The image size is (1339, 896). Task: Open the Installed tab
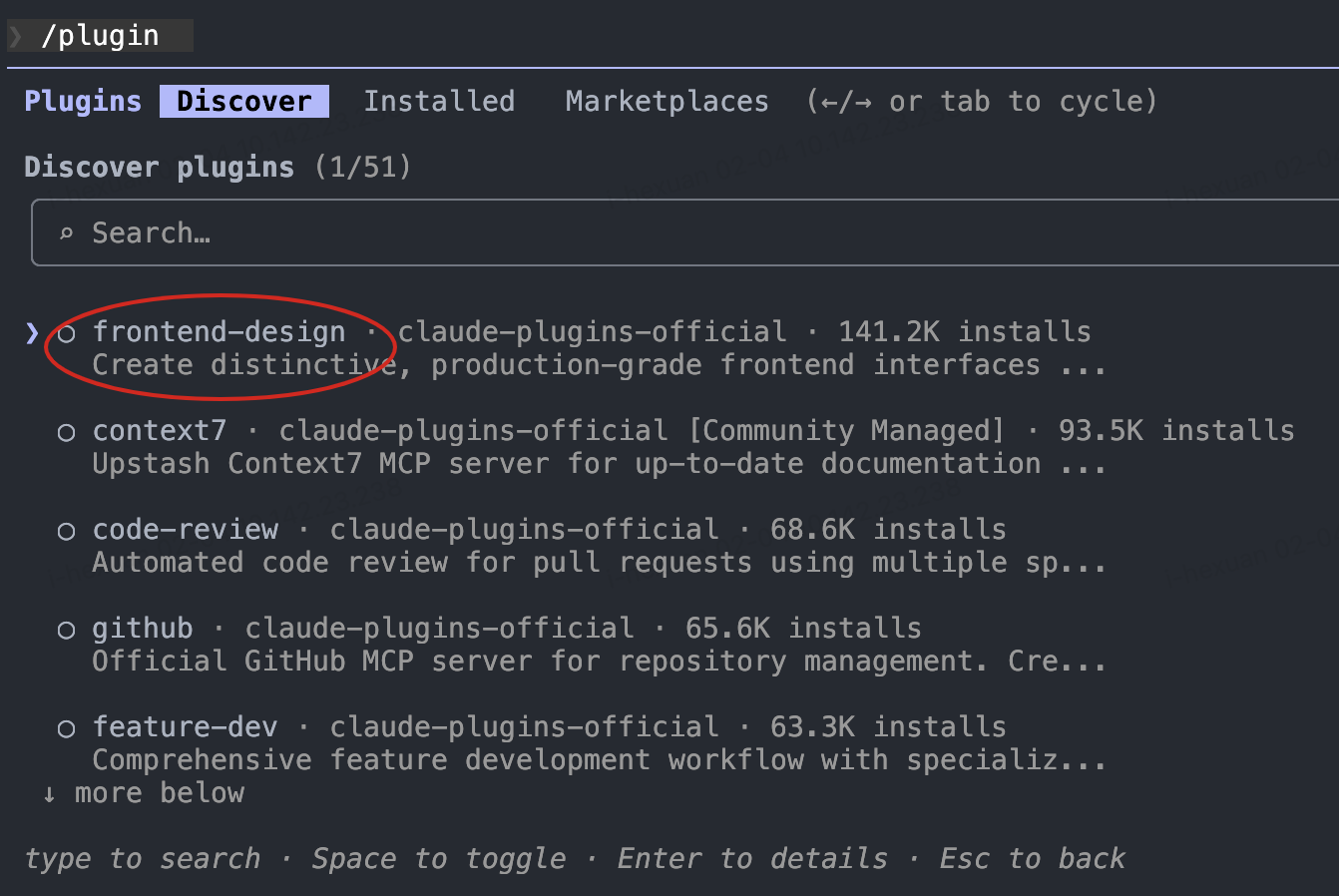click(439, 101)
